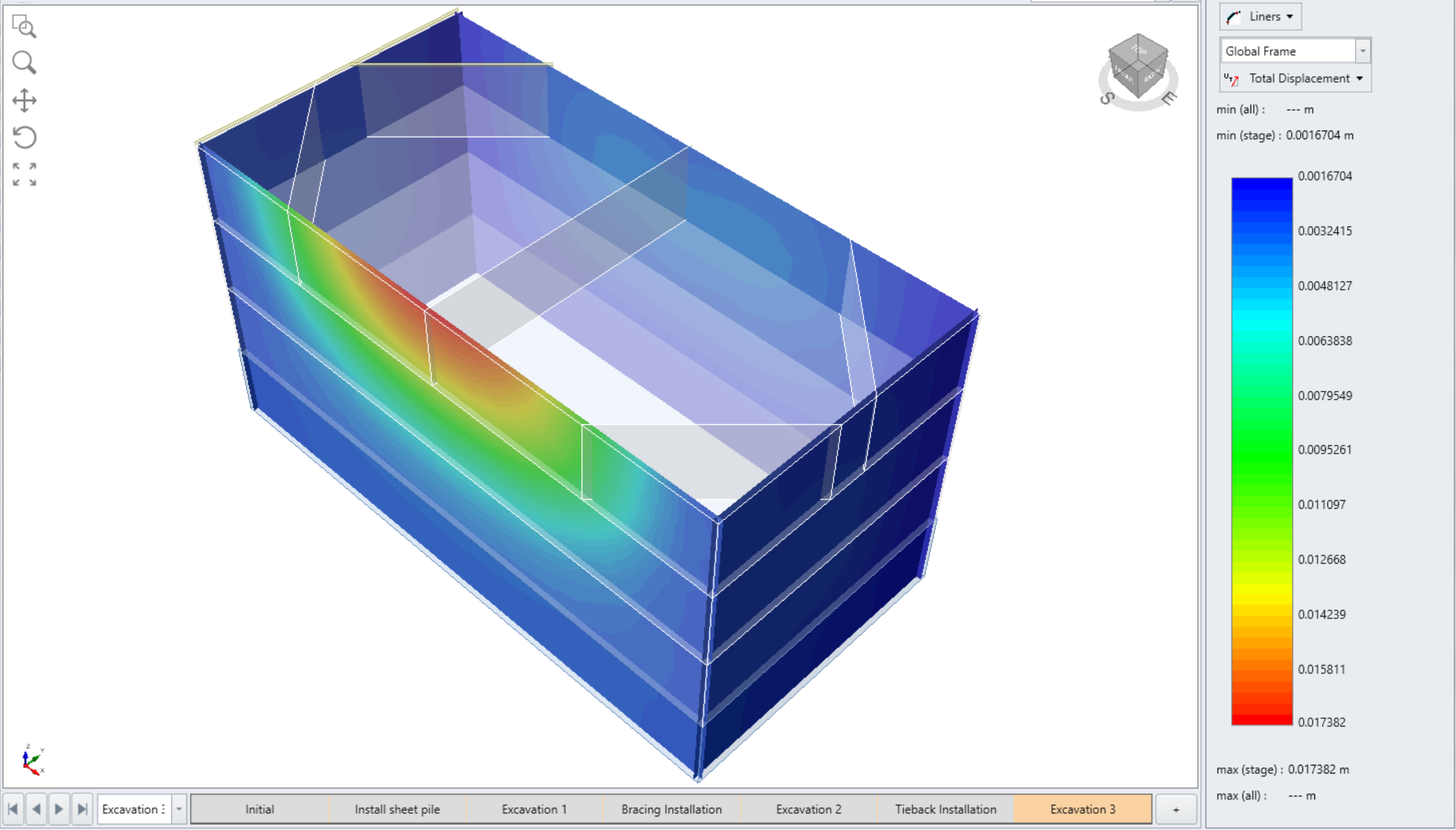
Task: Open the Excavation 1 stage tab
Action: (534, 810)
